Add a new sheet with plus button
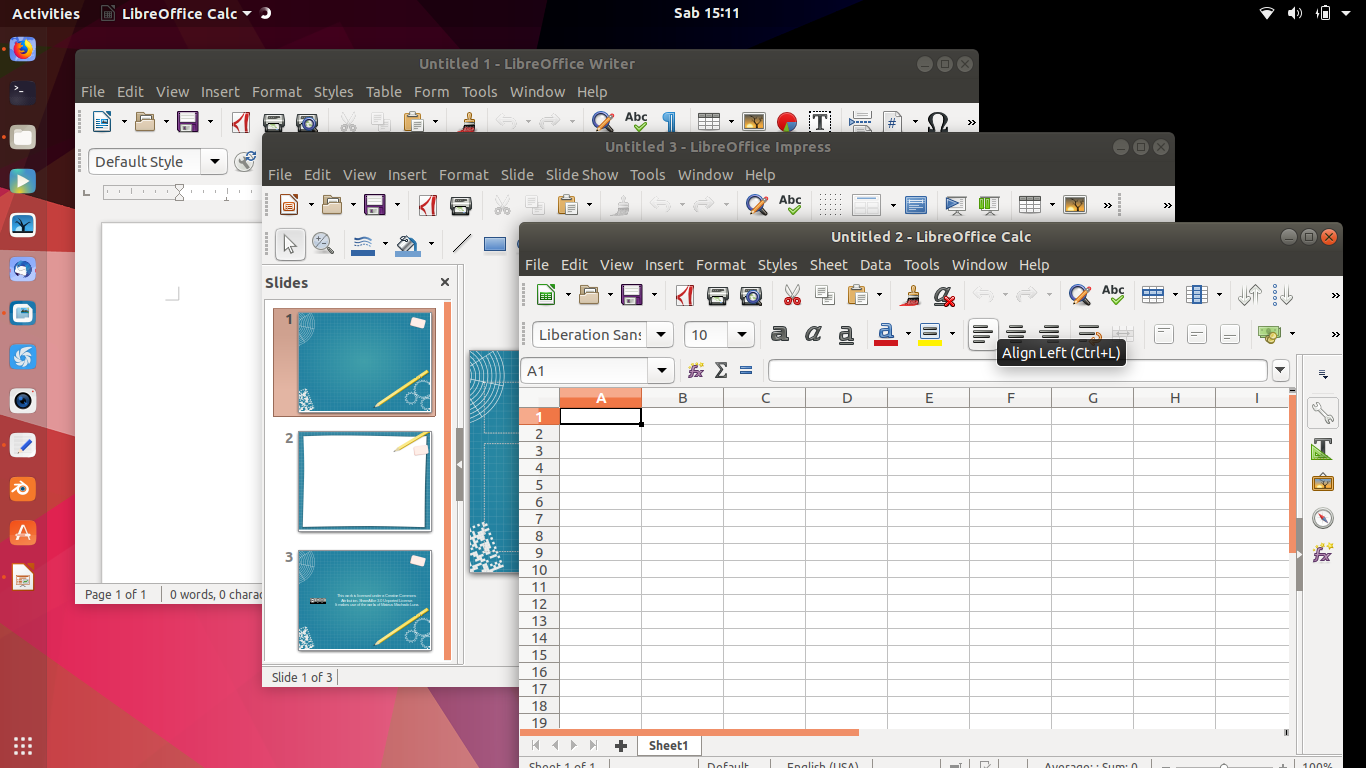 (x=621, y=746)
